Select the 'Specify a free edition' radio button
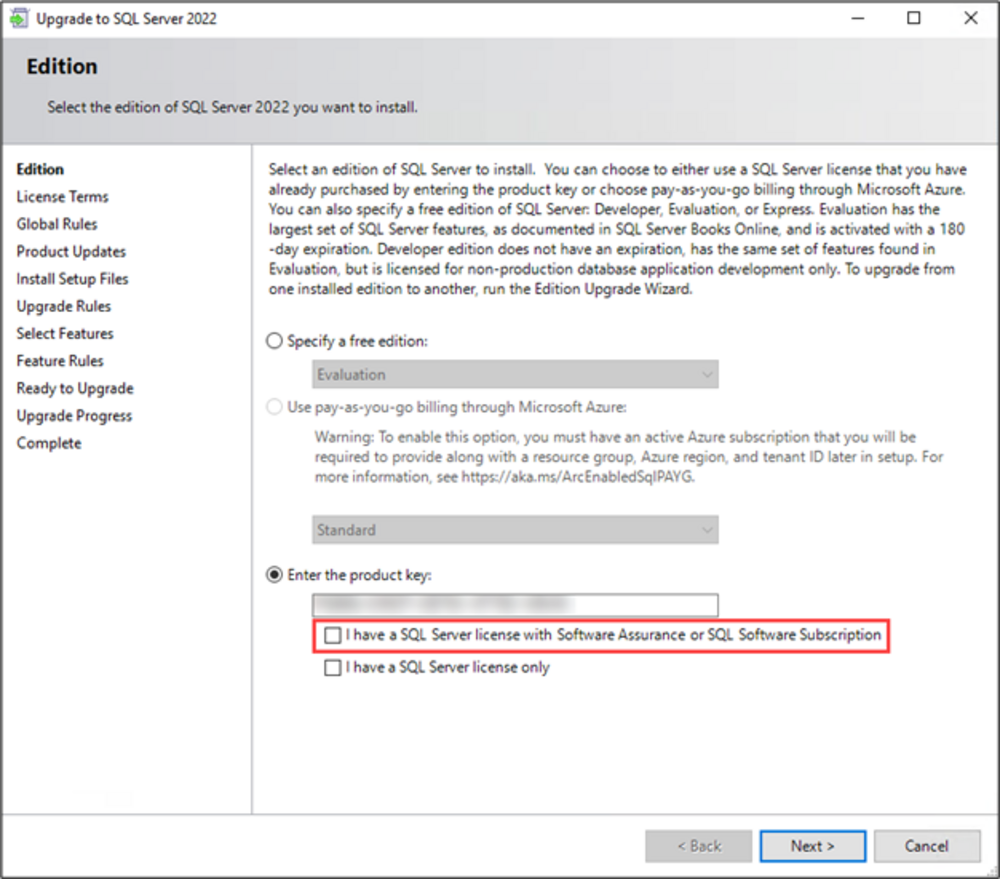This screenshot has width=1000, height=879. point(275,342)
